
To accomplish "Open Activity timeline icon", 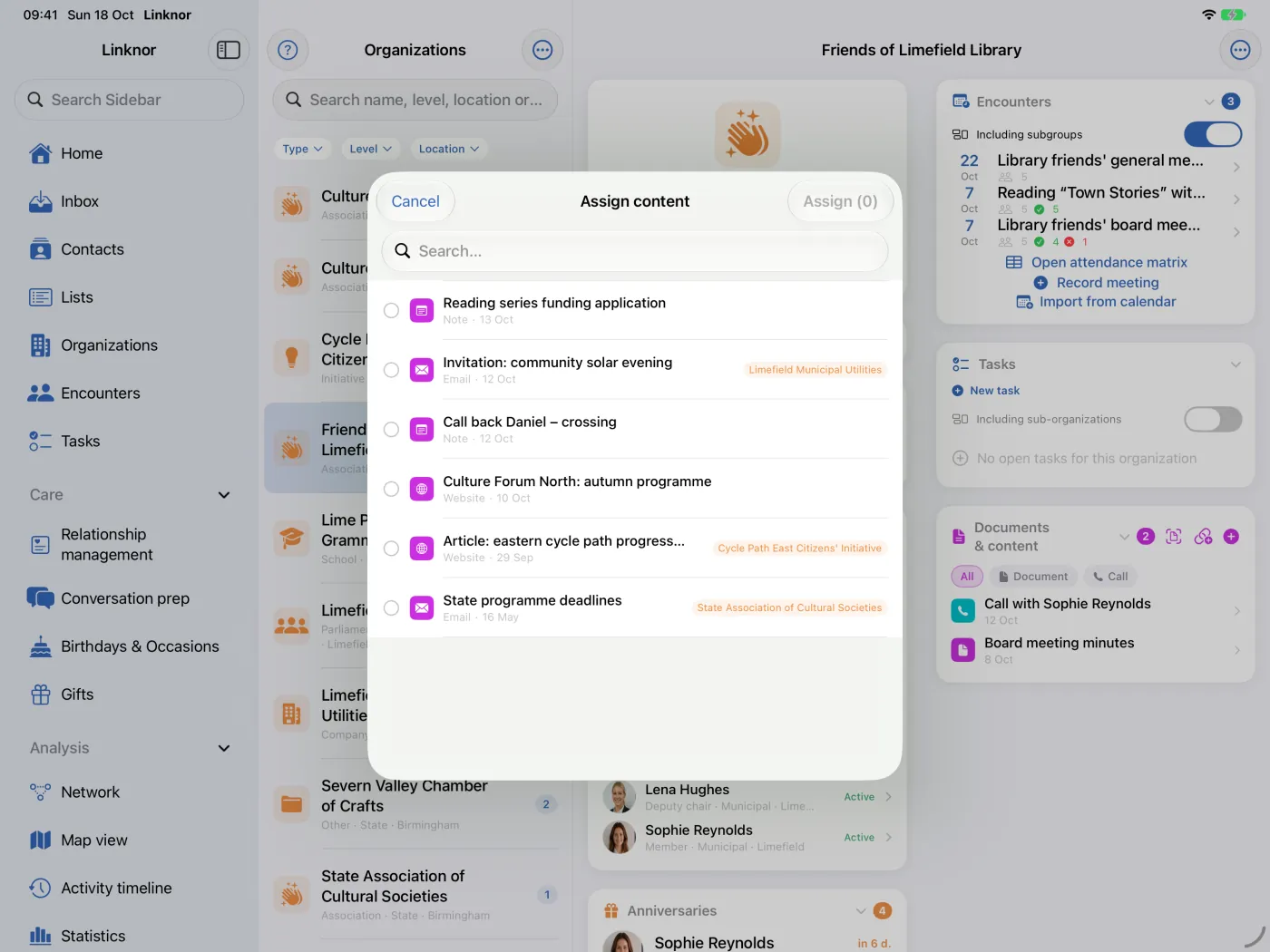I will 41,889.
